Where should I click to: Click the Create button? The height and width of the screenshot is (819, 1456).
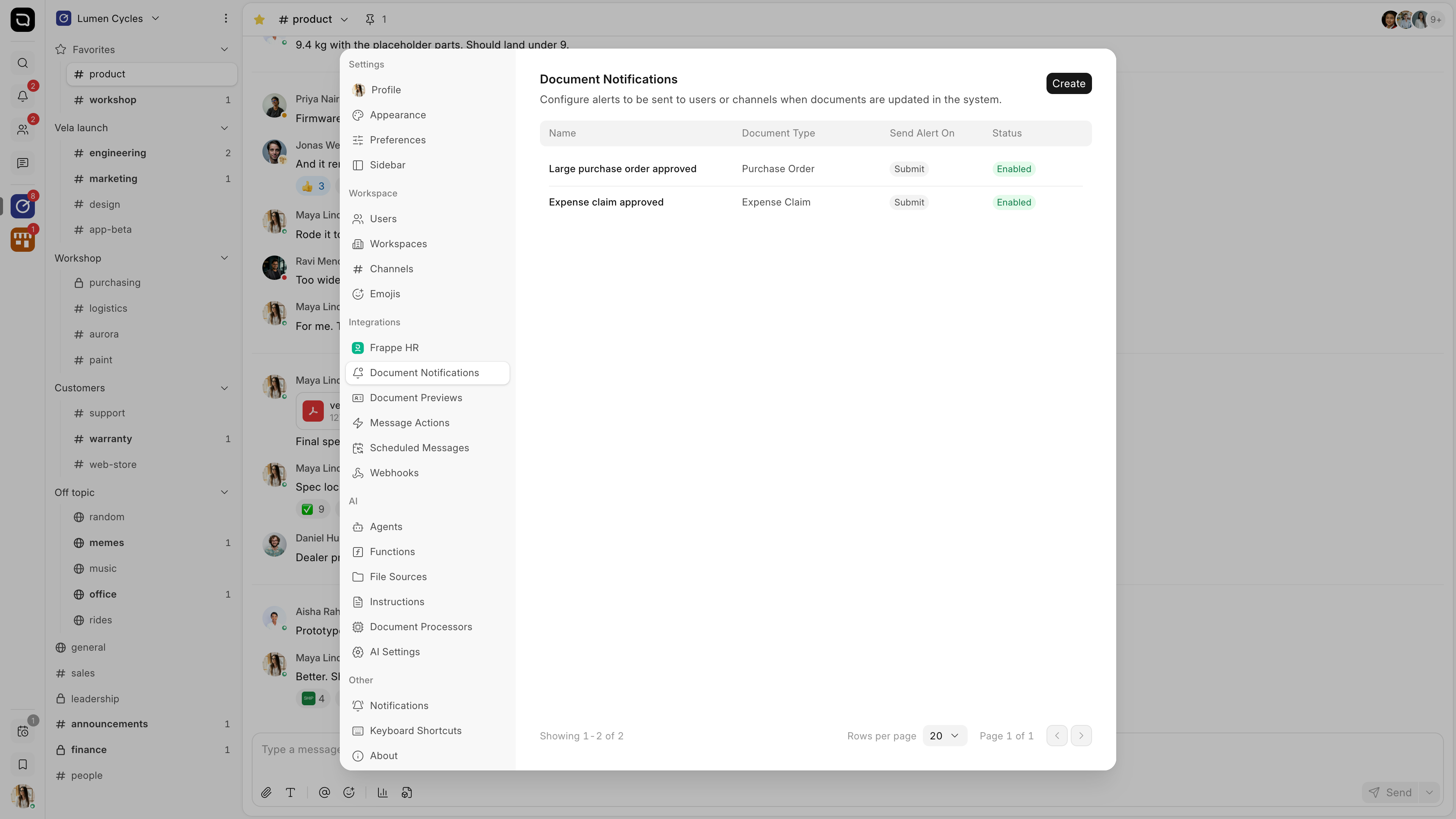pos(1069,83)
